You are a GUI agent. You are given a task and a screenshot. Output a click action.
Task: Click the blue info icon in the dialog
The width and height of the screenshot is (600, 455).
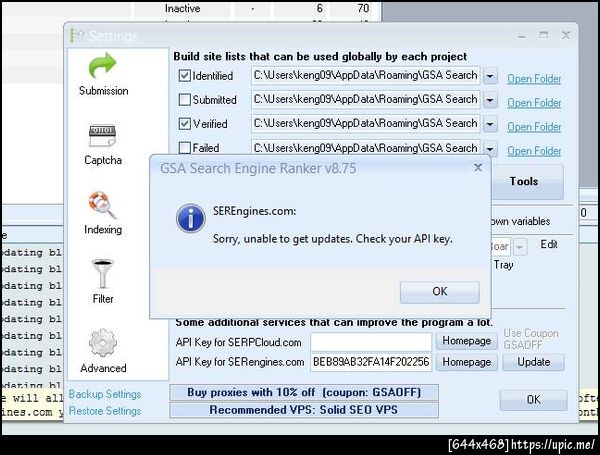pos(191,218)
